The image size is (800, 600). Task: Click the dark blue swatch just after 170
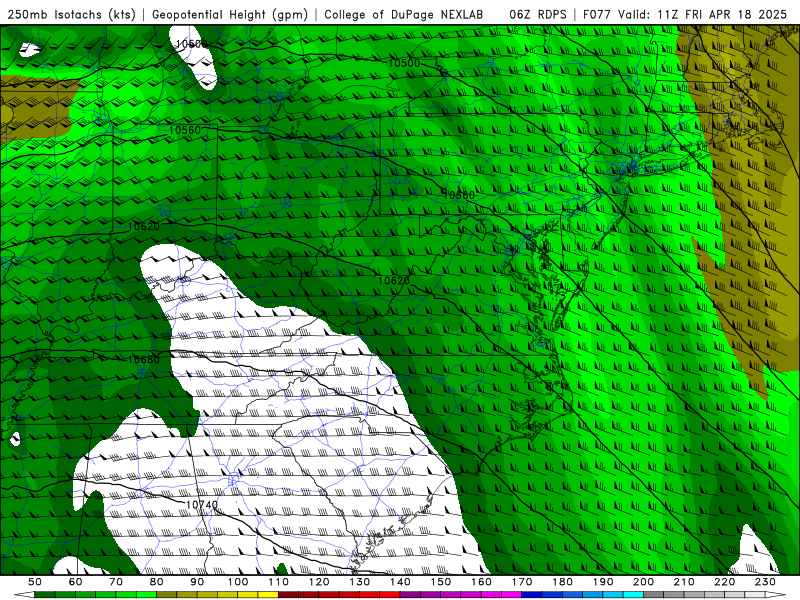(532, 595)
